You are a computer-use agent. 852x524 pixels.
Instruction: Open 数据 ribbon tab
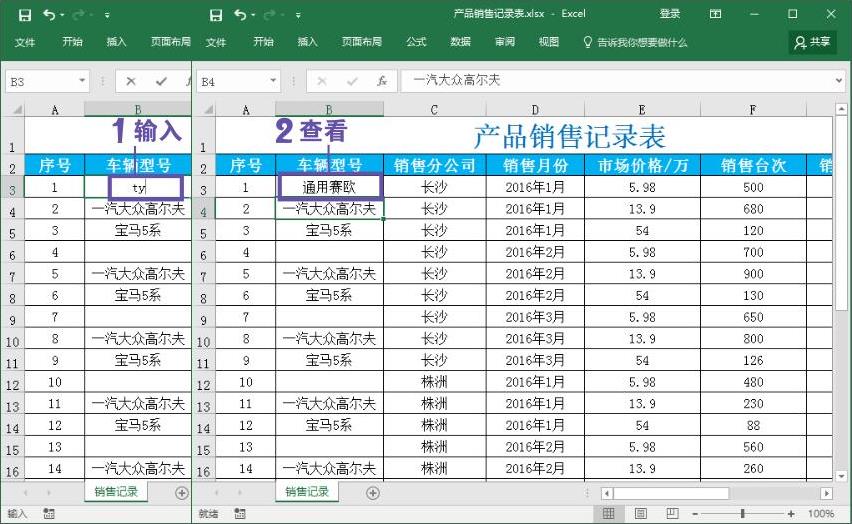pos(460,42)
